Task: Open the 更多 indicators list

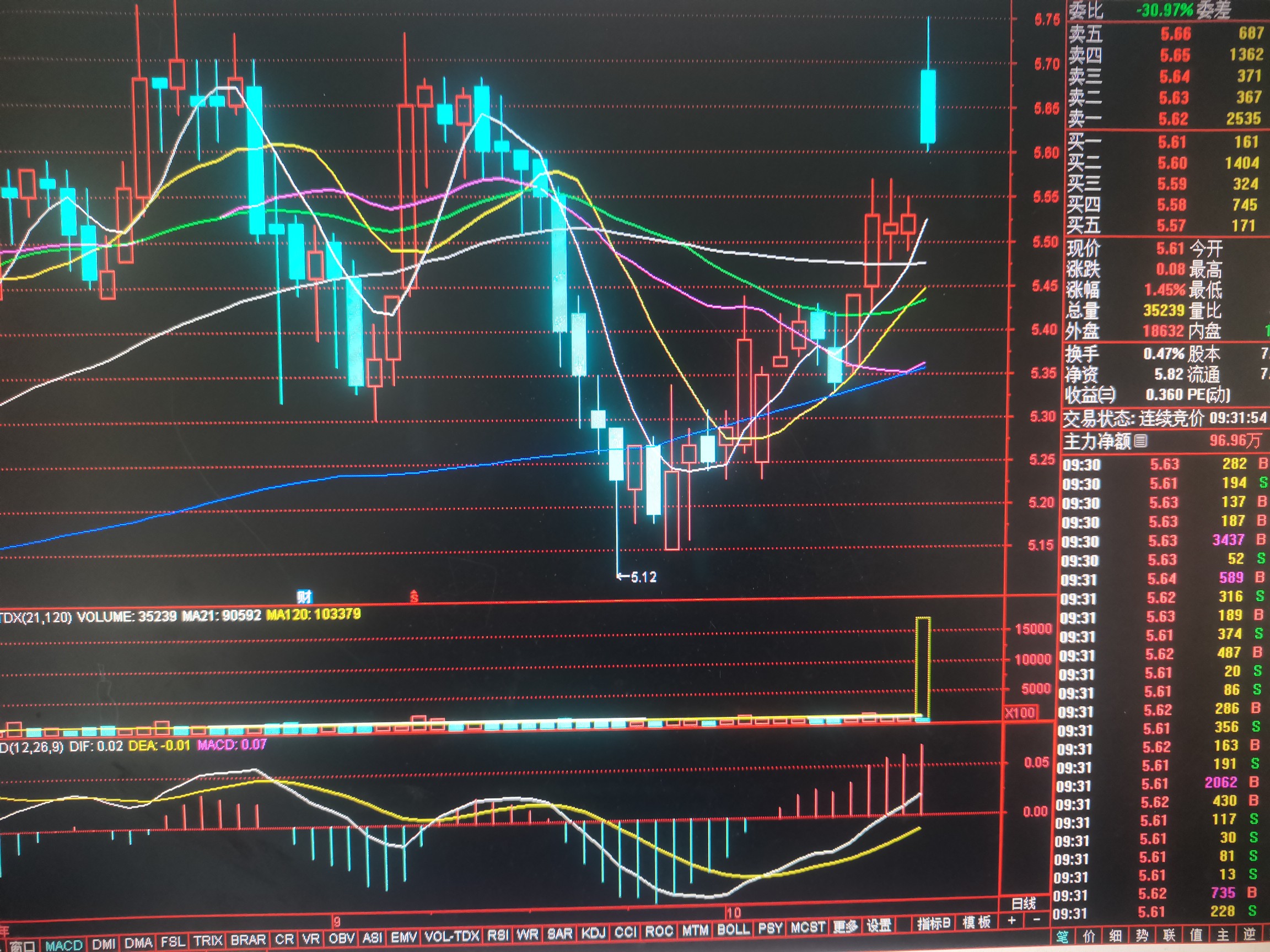Action: coord(845,926)
